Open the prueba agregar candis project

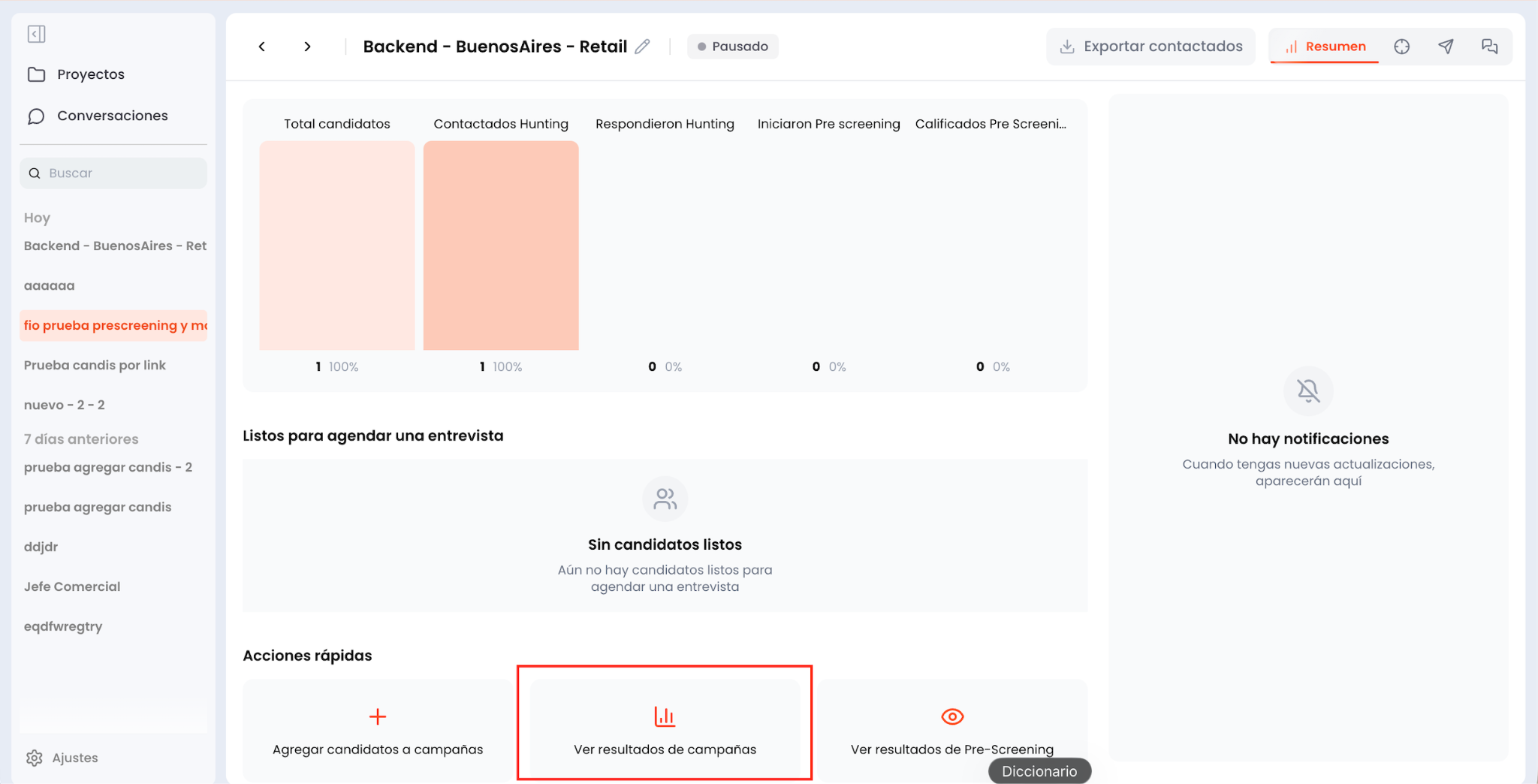pos(98,507)
